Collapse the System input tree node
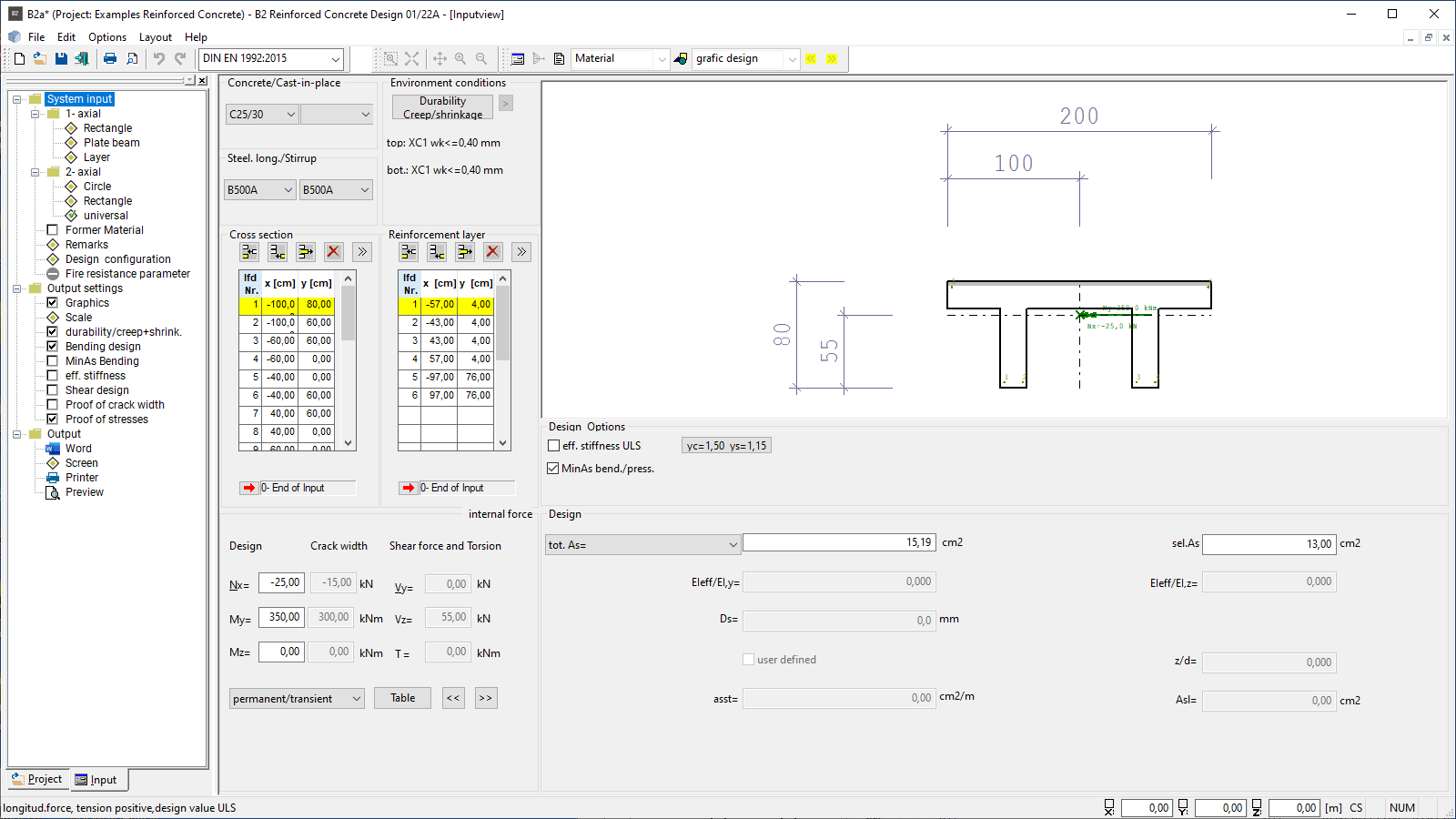Screen dimensions: 1456x819 pyautogui.click(x=17, y=99)
